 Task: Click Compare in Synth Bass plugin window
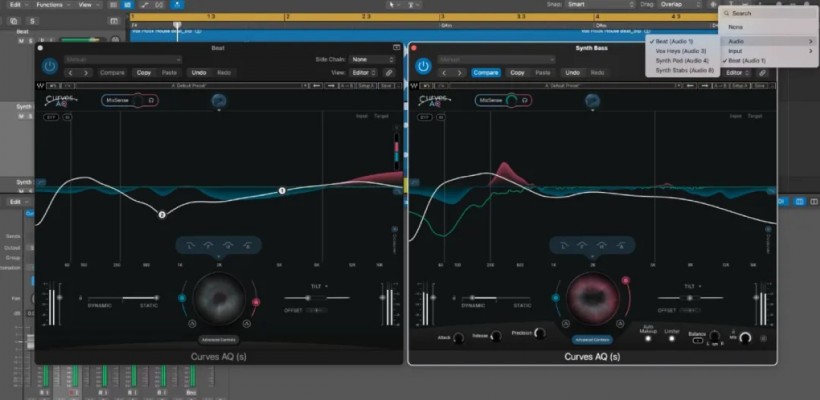point(486,73)
